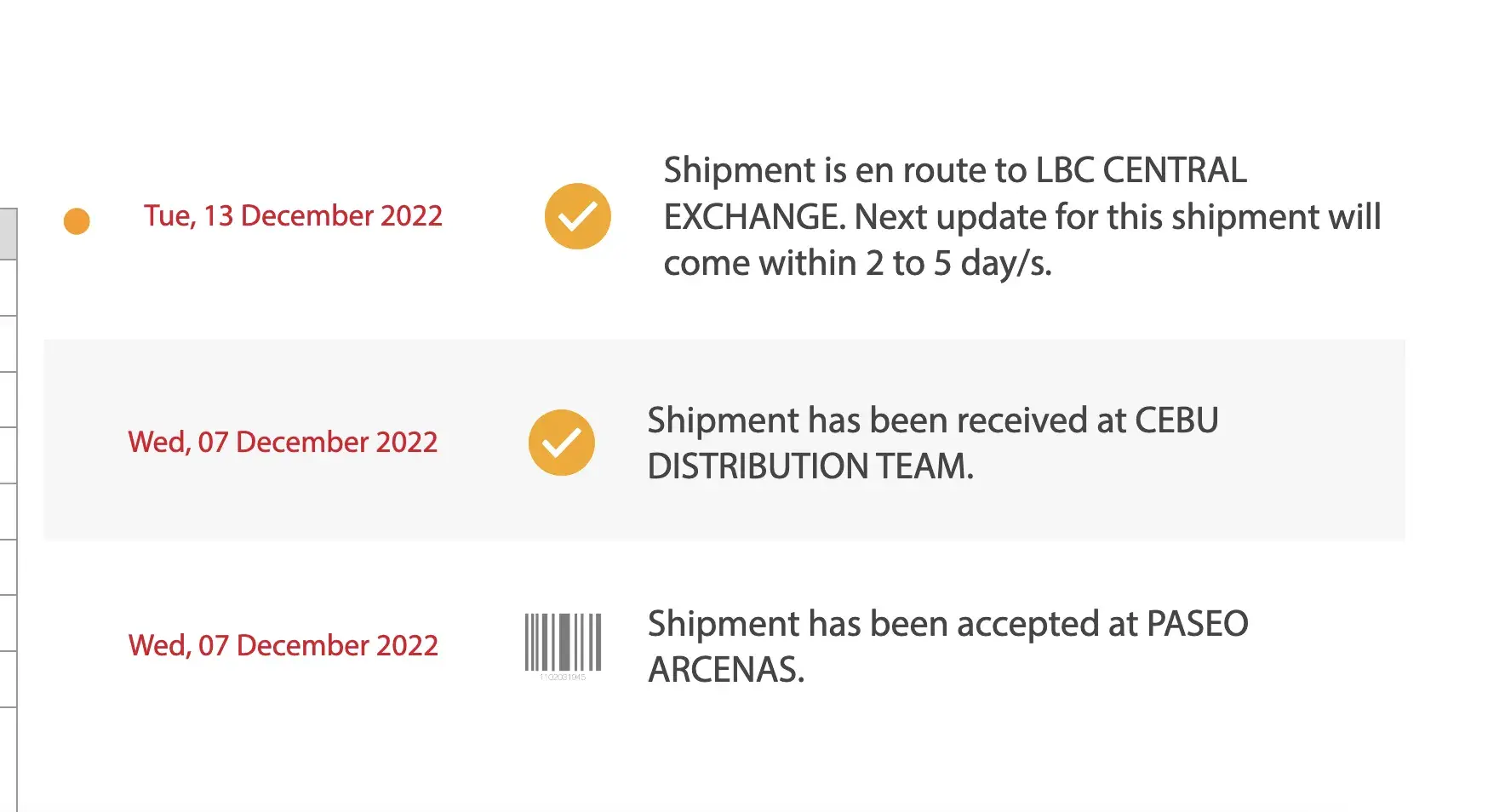
Task: Click the "LBC CENTRAL" text
Action: click(x=1141, y=171)
